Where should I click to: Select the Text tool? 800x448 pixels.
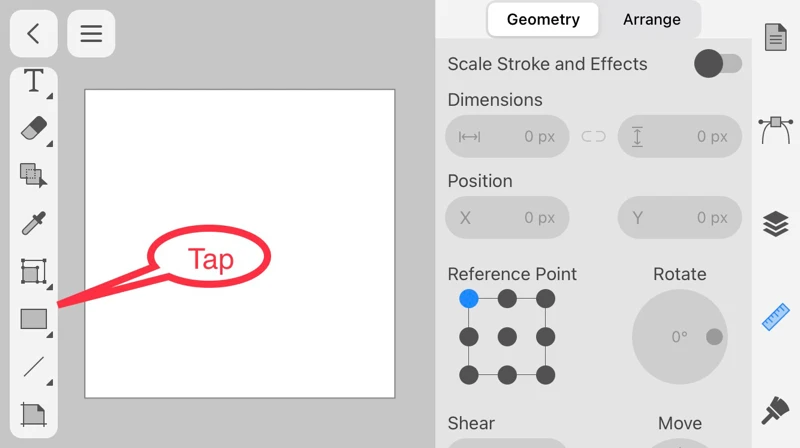click(34, 82)
